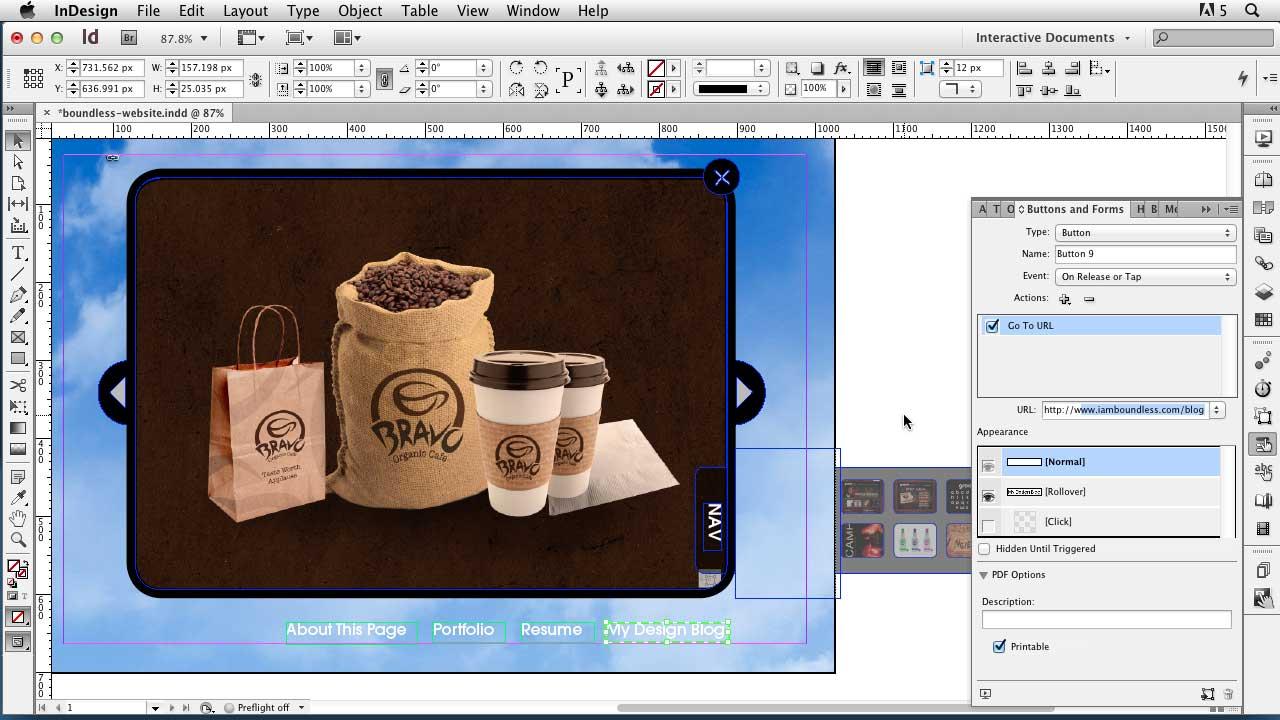Click the Align Left Edges icon
The image size is (1280, 720).
point(1024,68)
